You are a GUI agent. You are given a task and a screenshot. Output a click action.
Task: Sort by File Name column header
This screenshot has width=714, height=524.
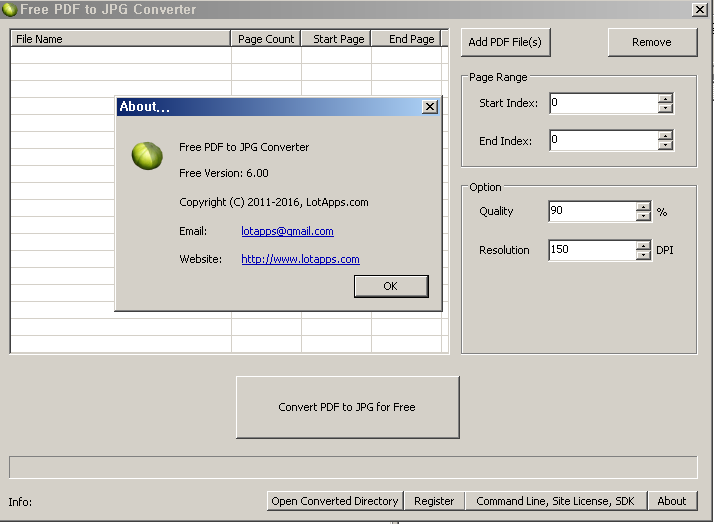coord(121,39)
